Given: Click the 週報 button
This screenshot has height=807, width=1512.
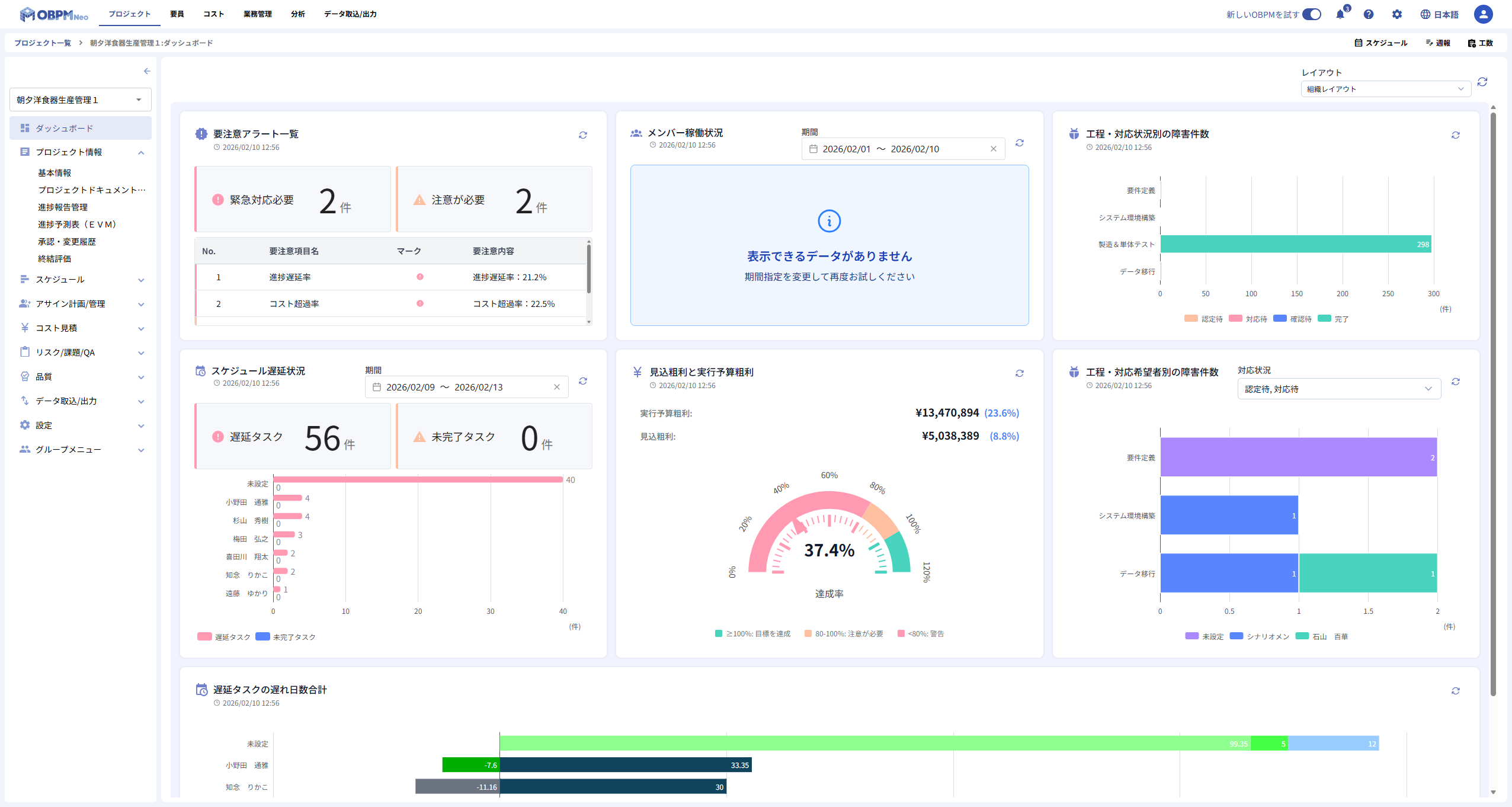Looking at the screenshot, I should [1438, 43].
